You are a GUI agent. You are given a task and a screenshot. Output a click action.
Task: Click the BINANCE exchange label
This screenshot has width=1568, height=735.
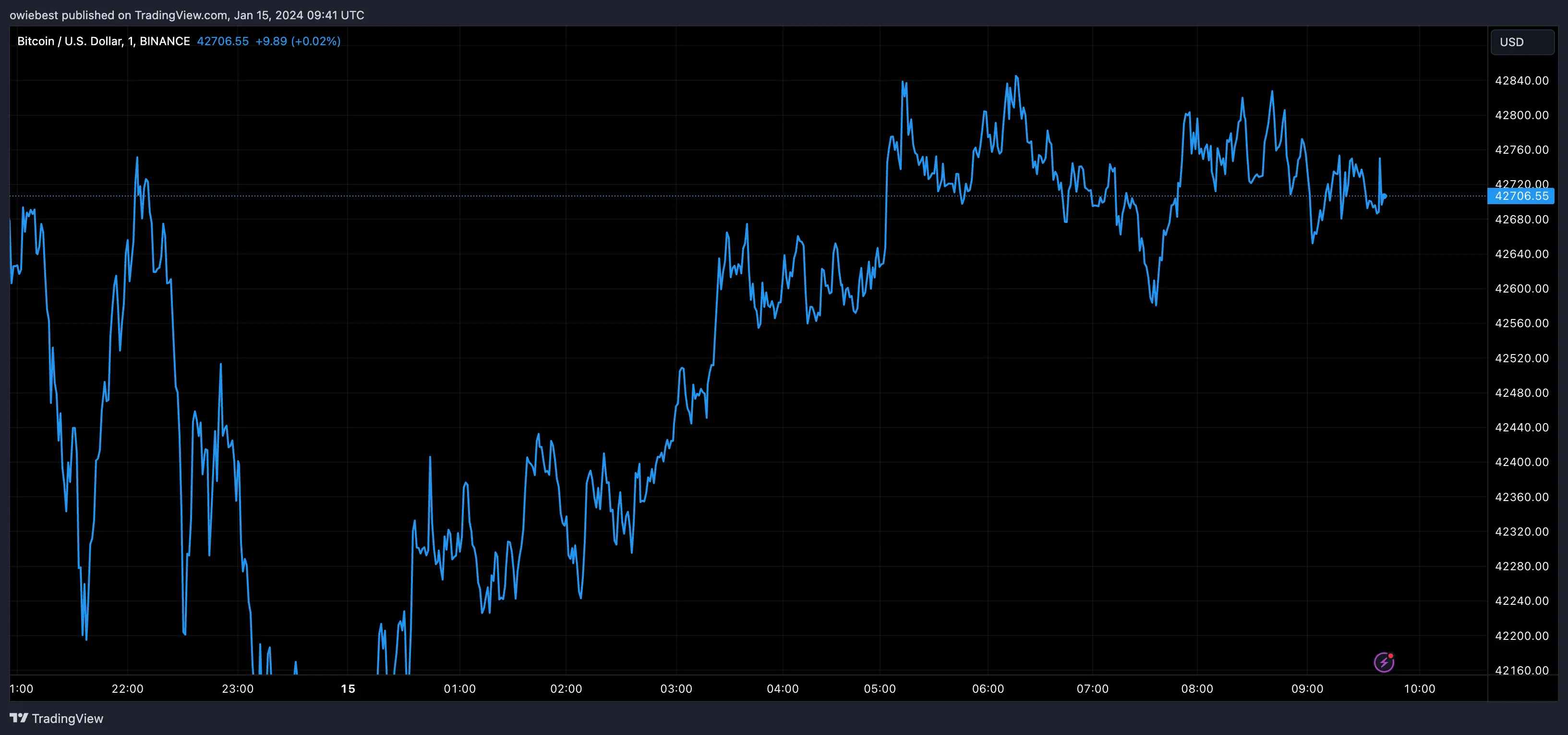165,41
